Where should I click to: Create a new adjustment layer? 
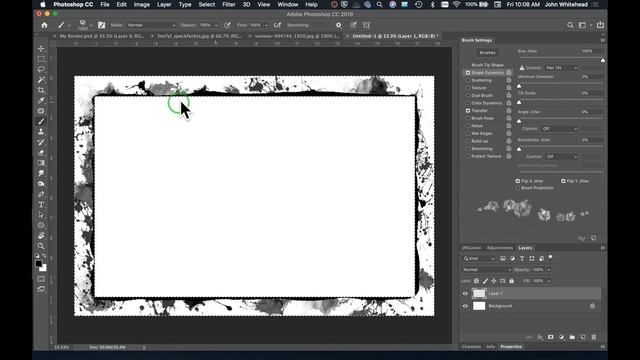click(562, 337)
